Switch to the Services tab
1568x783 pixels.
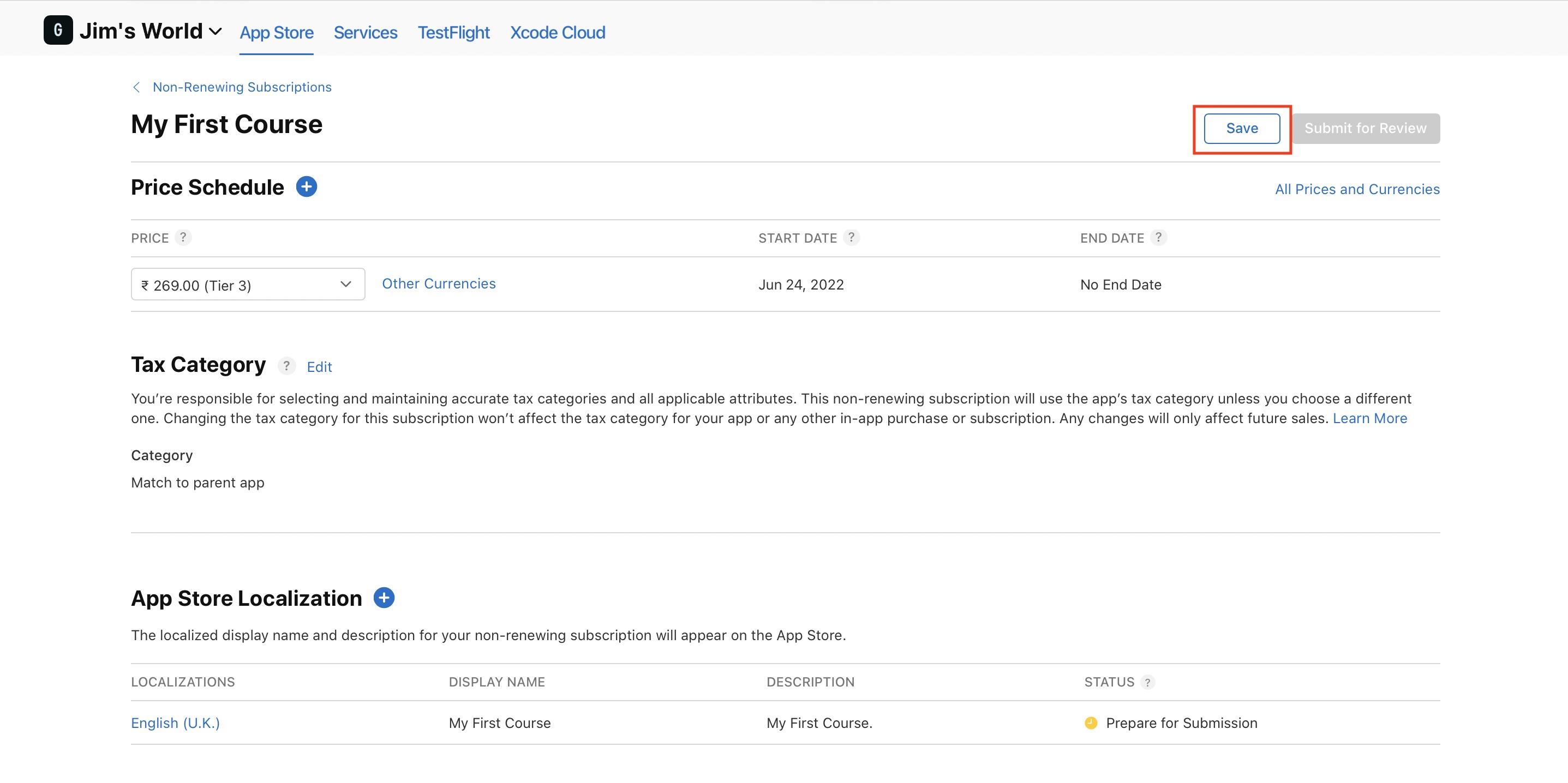365,32
